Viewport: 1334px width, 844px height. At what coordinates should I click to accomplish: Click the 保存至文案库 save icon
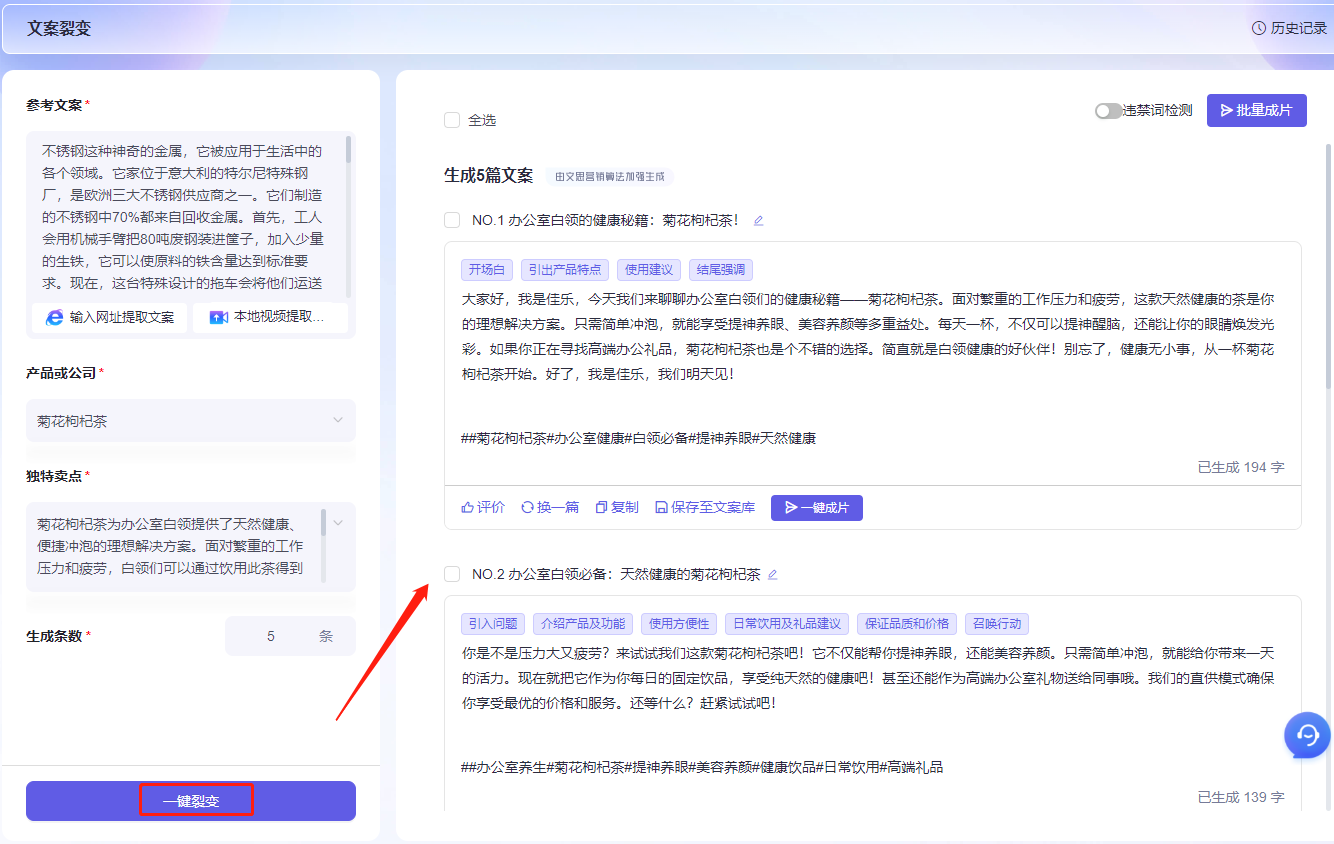click(x=661, y=507)
